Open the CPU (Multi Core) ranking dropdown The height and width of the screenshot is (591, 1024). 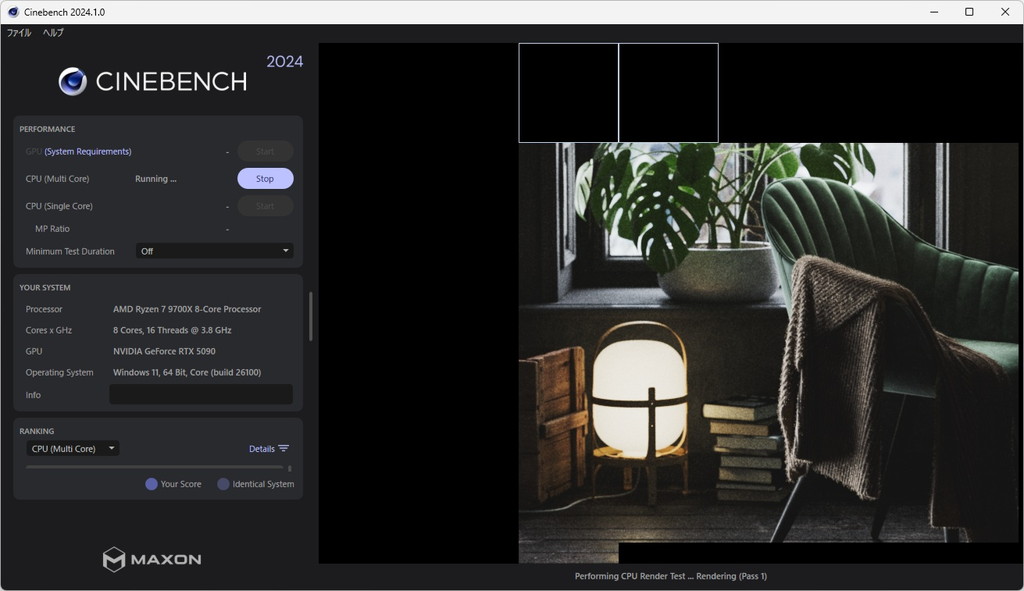click(x=72, y=449)
